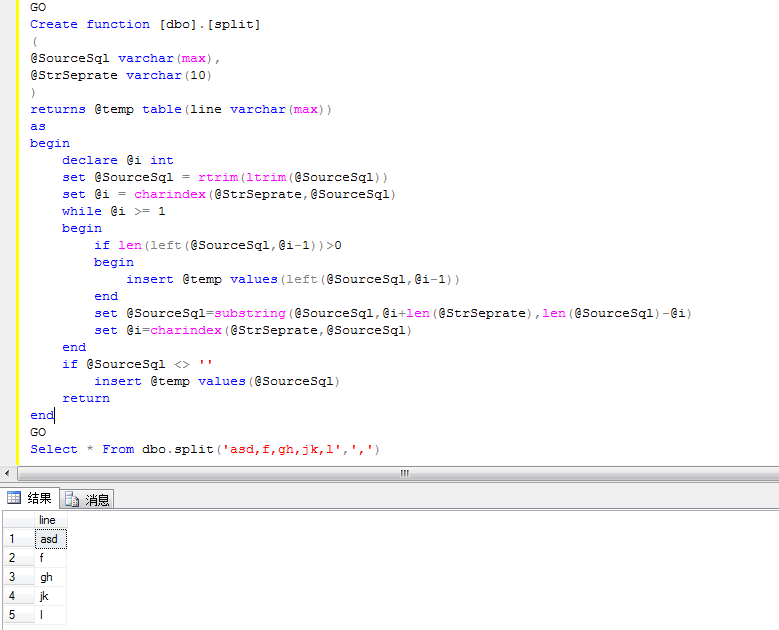The image size is (779, 630).
Task: Select row header number 2
Action: [19, 558]
